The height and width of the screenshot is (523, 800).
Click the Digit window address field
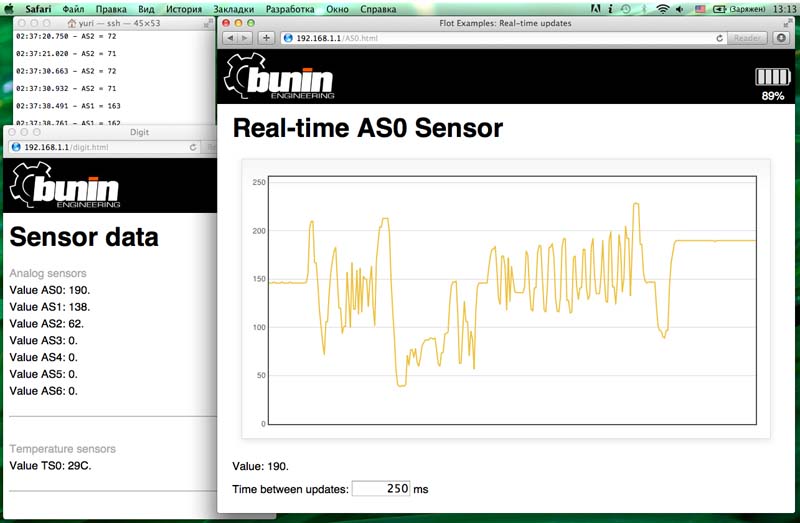coord(106,147)
